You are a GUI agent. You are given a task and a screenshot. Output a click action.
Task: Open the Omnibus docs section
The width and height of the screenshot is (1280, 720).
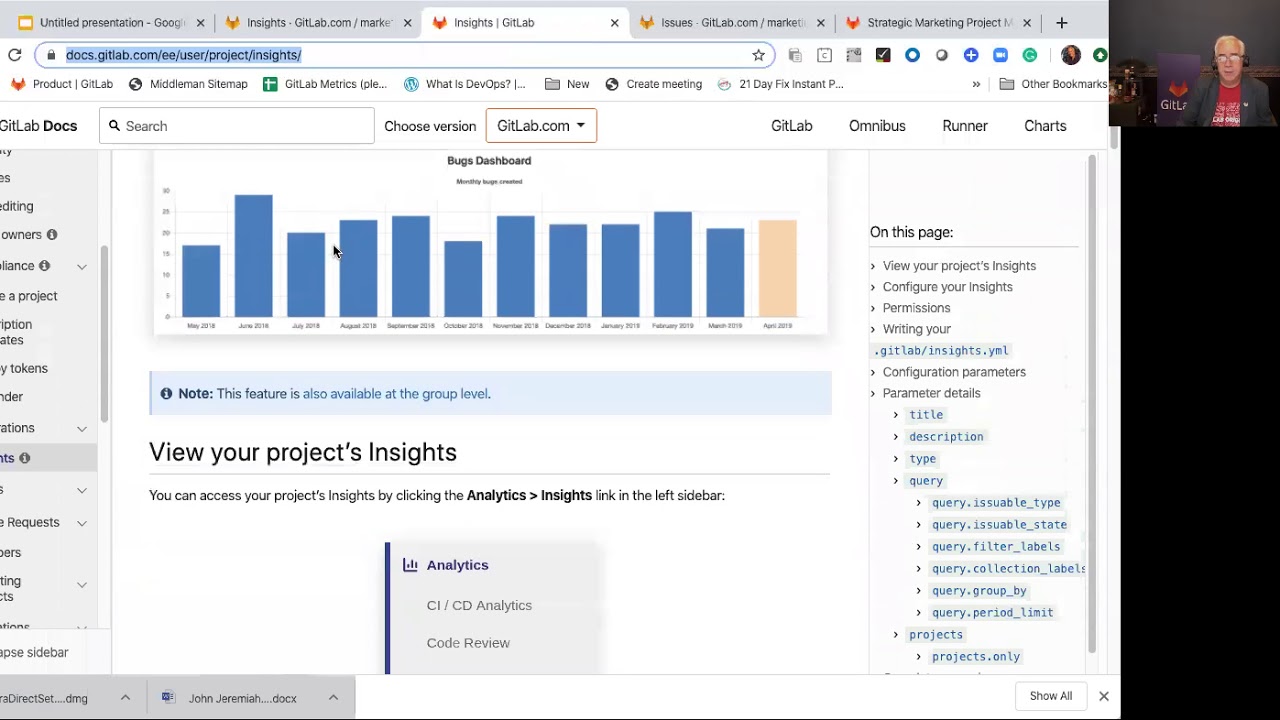[x=877, y=126]
